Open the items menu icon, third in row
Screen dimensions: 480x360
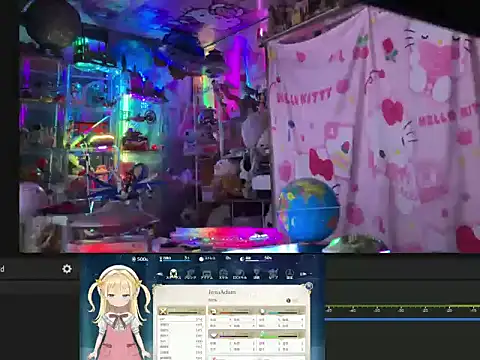point(207,274)
